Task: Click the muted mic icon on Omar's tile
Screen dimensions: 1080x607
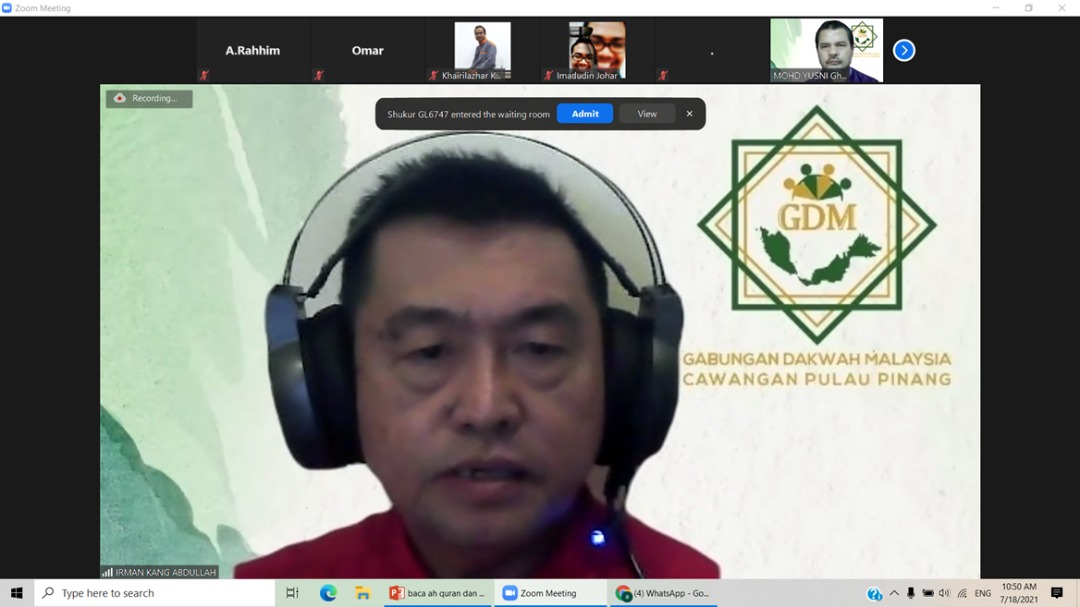Action: pyautogui.click(x=318, y=74)
